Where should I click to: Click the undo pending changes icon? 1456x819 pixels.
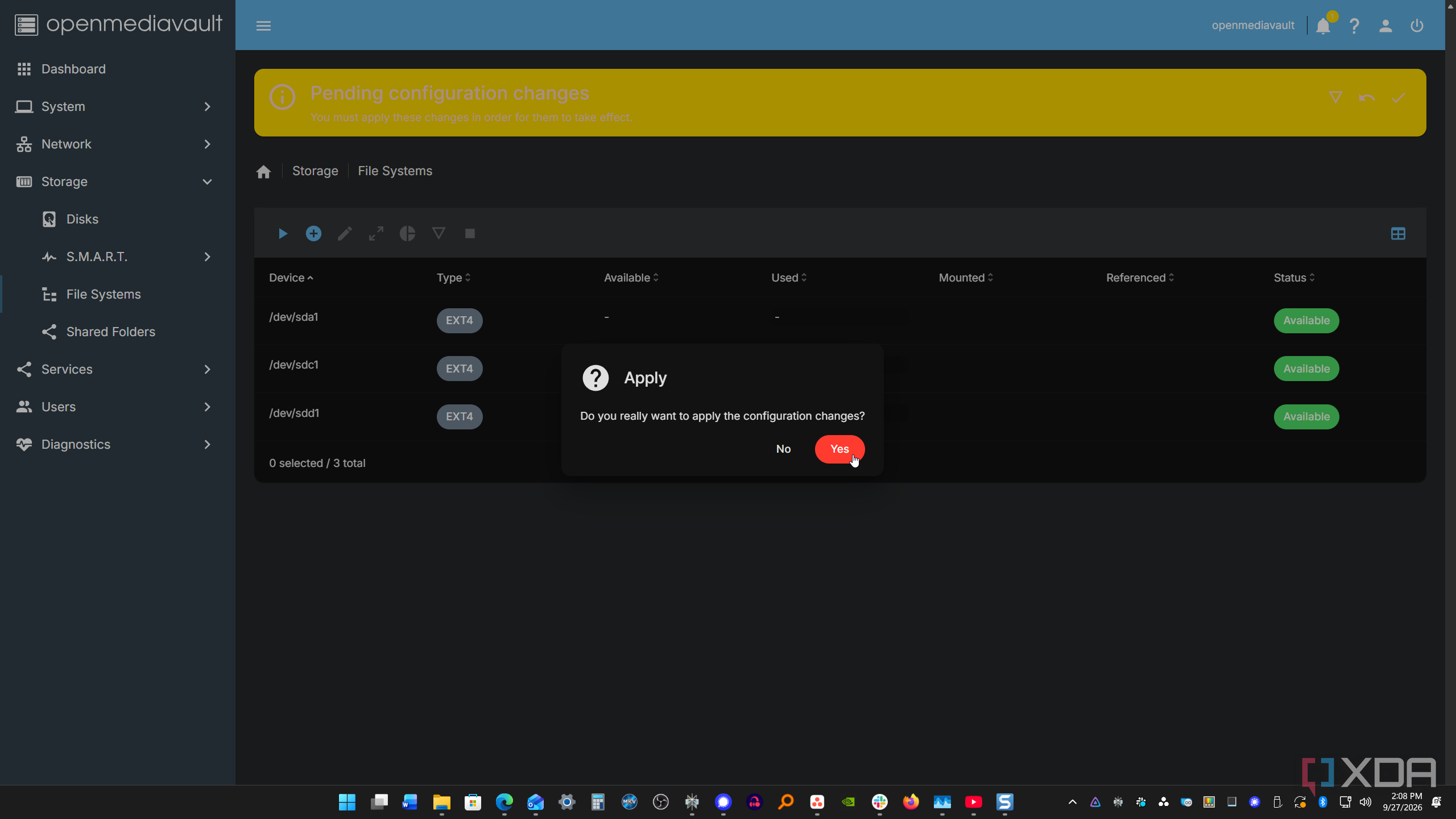[1367, 98]
